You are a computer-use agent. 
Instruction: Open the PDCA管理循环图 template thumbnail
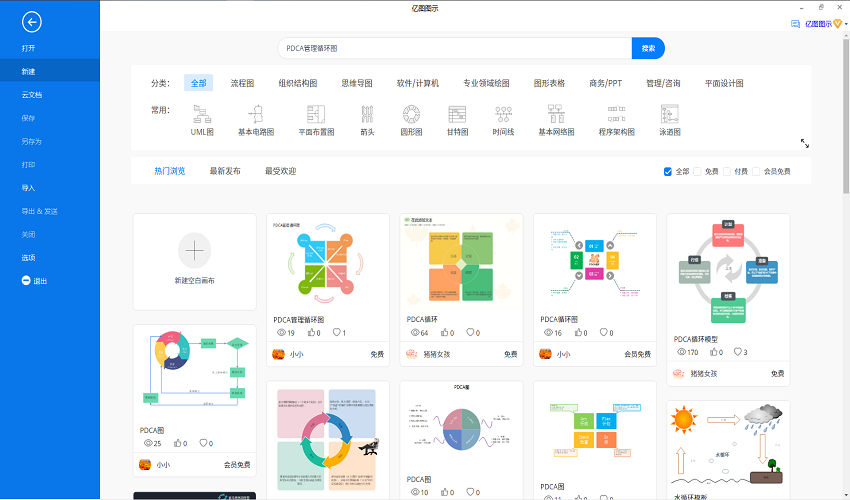coord(328,263)
